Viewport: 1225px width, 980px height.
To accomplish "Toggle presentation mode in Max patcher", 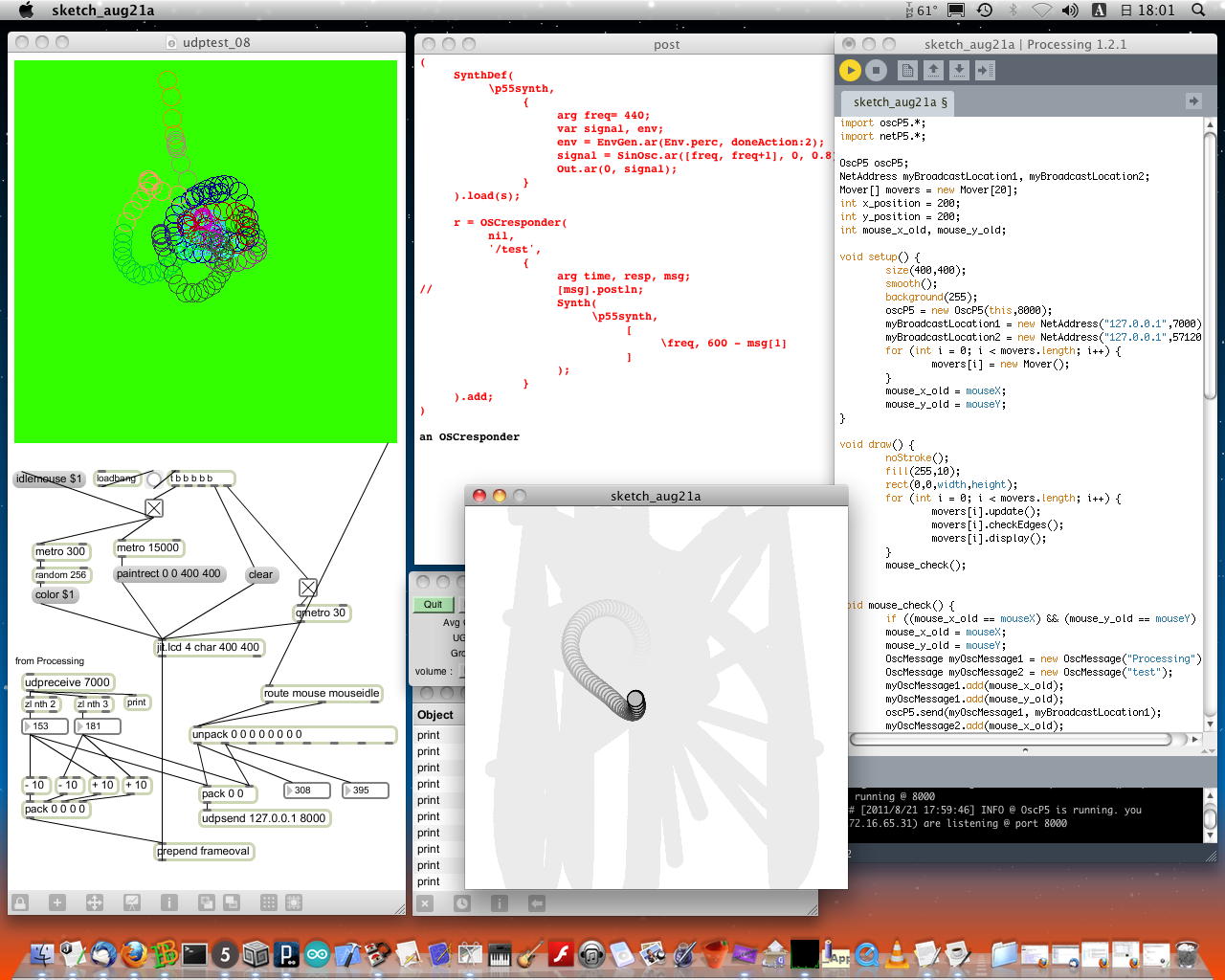I will (132, 902).
